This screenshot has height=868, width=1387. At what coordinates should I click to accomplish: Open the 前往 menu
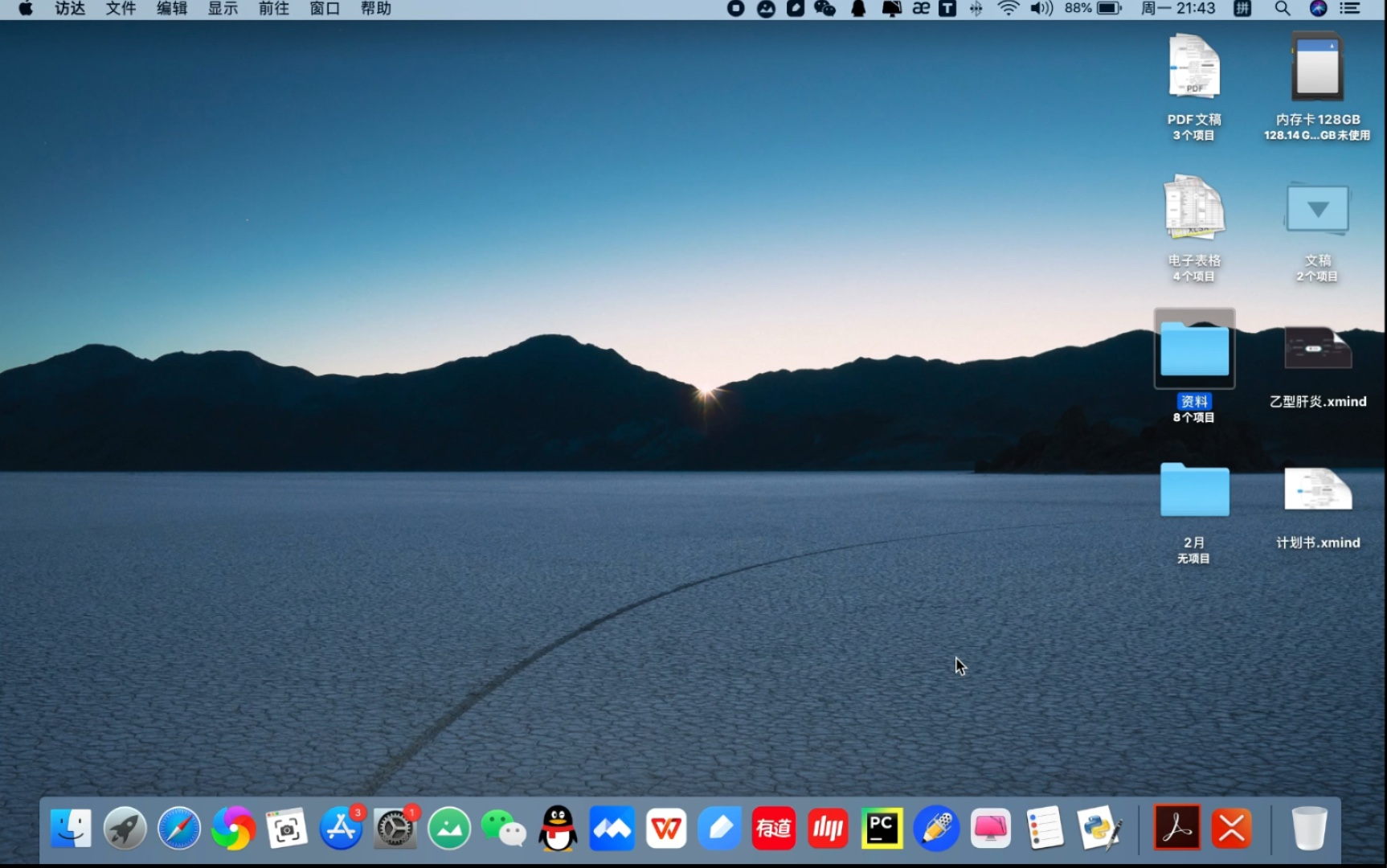click(x=273, y=9)
